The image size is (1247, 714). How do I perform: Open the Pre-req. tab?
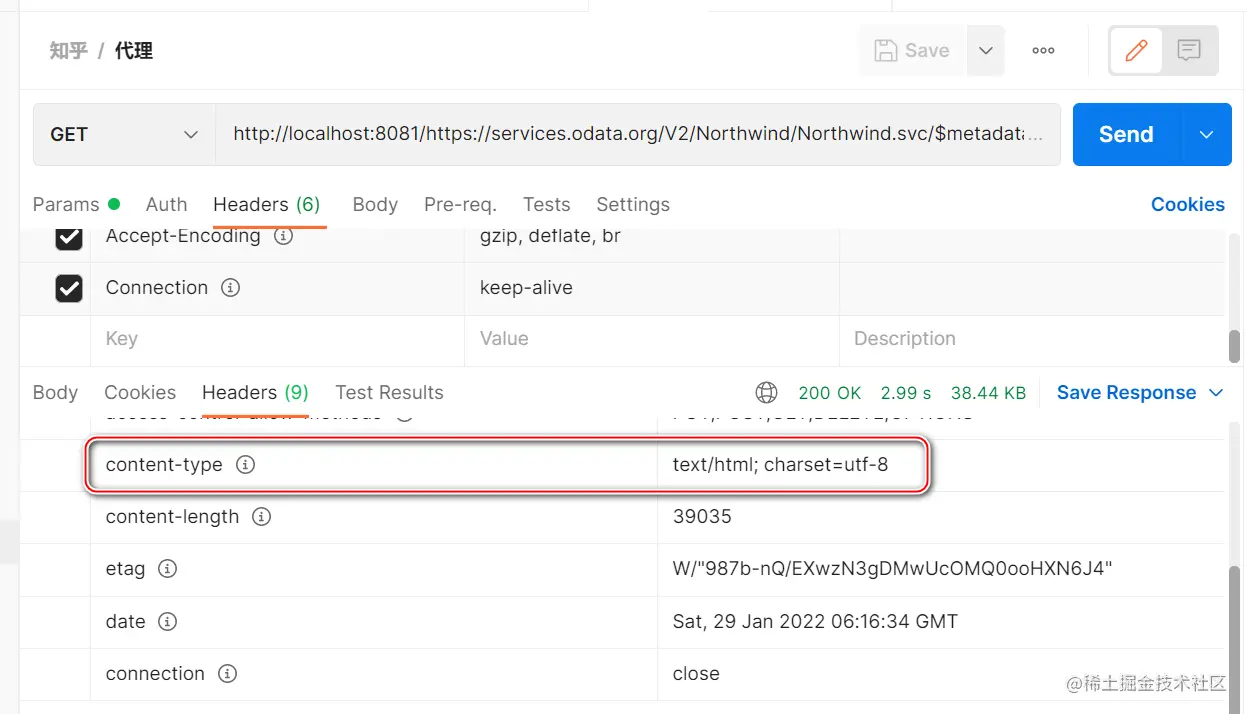click(460, 204)
